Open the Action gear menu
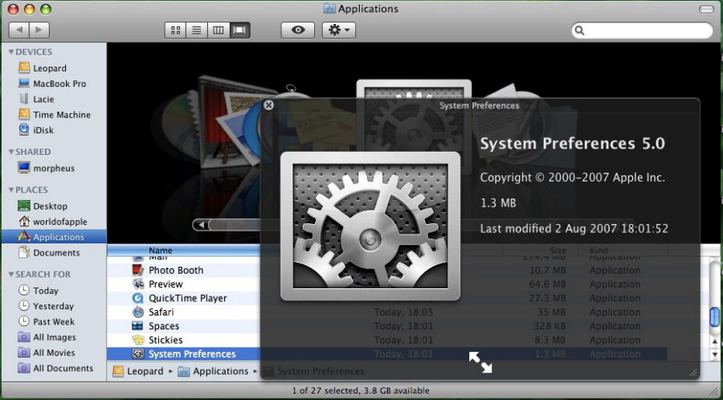Viewport: 723px width, 400px height. click(339, 30)
